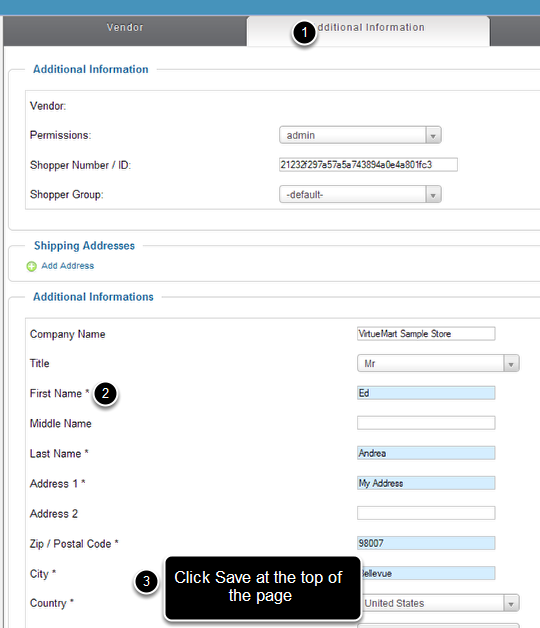
Task: Open the Add Address link
Action: (x=68, y=266)
